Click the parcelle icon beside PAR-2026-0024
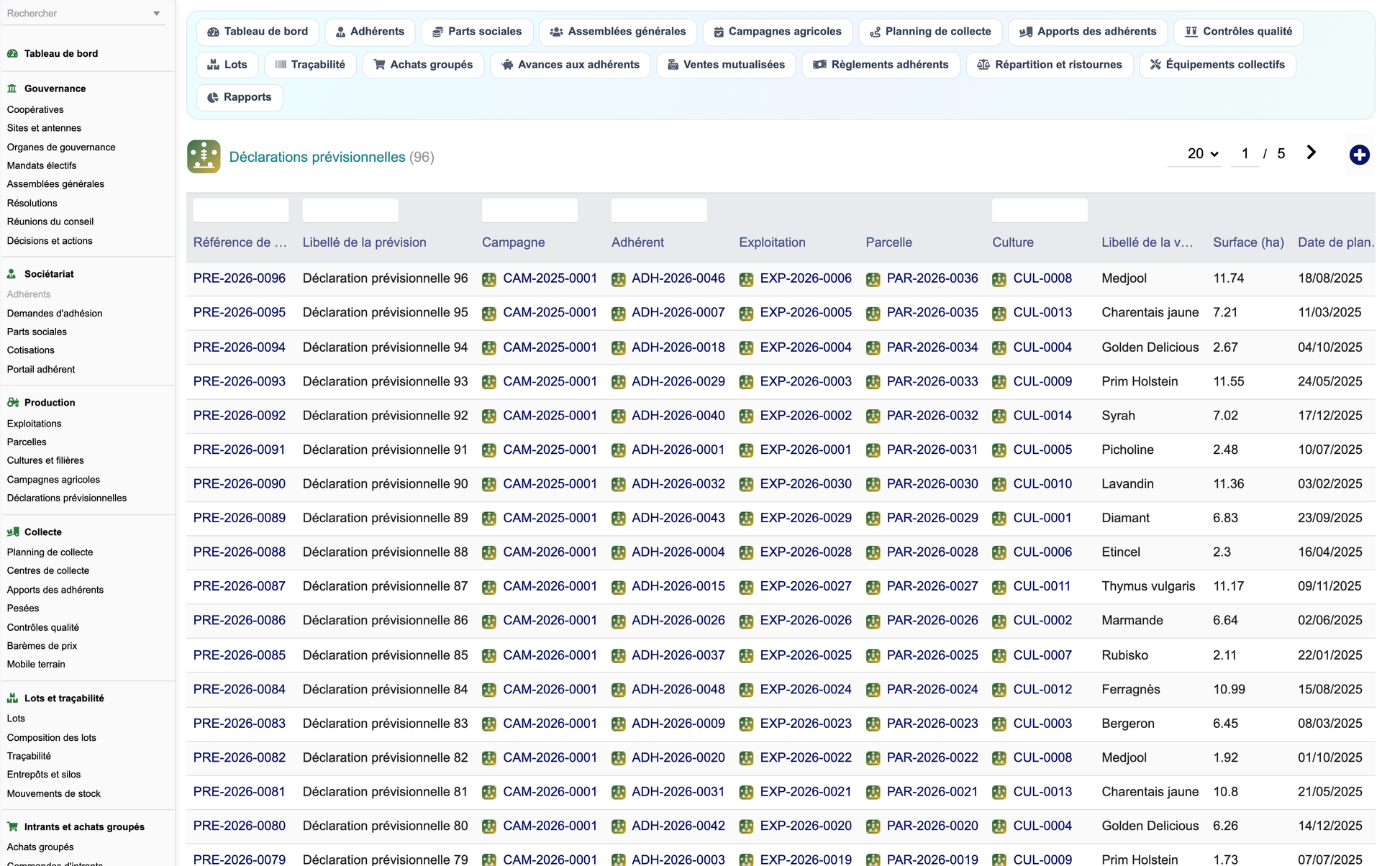 pos(873,690)
